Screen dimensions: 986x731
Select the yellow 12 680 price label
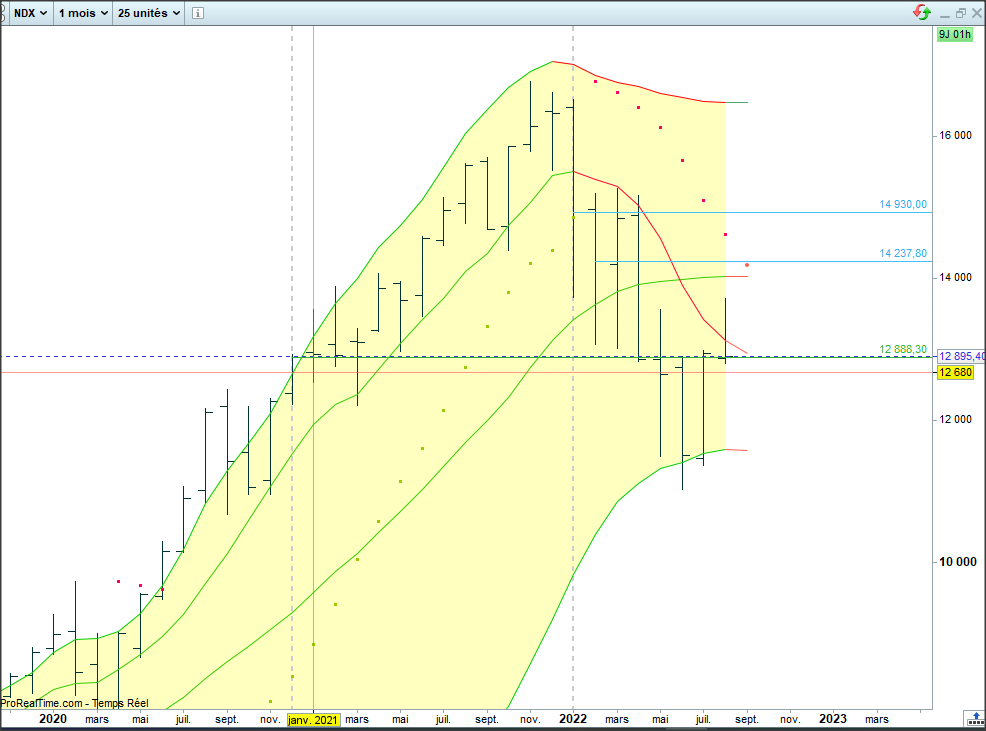[x=955, y=373]
